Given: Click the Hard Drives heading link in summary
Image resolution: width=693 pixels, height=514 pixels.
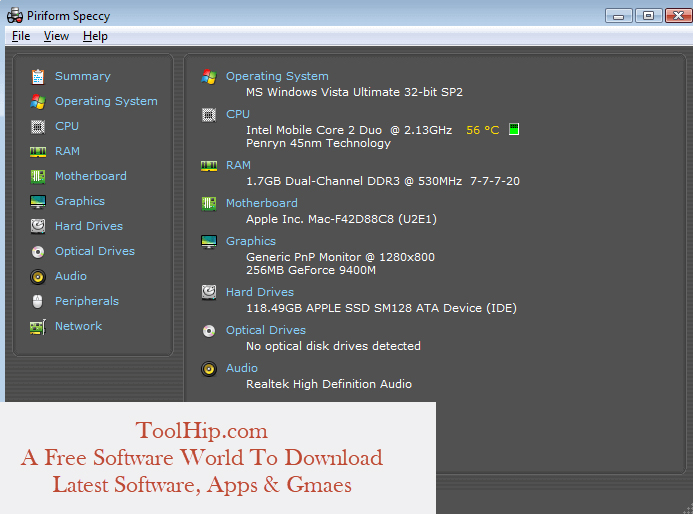Looking at the screenshot, I should pos(260,292).
